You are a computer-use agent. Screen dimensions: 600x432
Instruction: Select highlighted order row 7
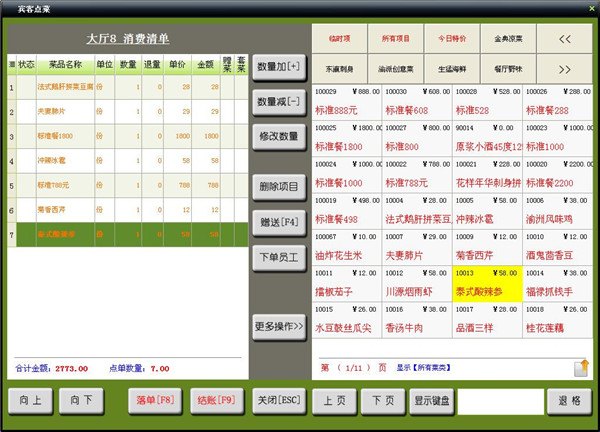[x=128, y=234]
